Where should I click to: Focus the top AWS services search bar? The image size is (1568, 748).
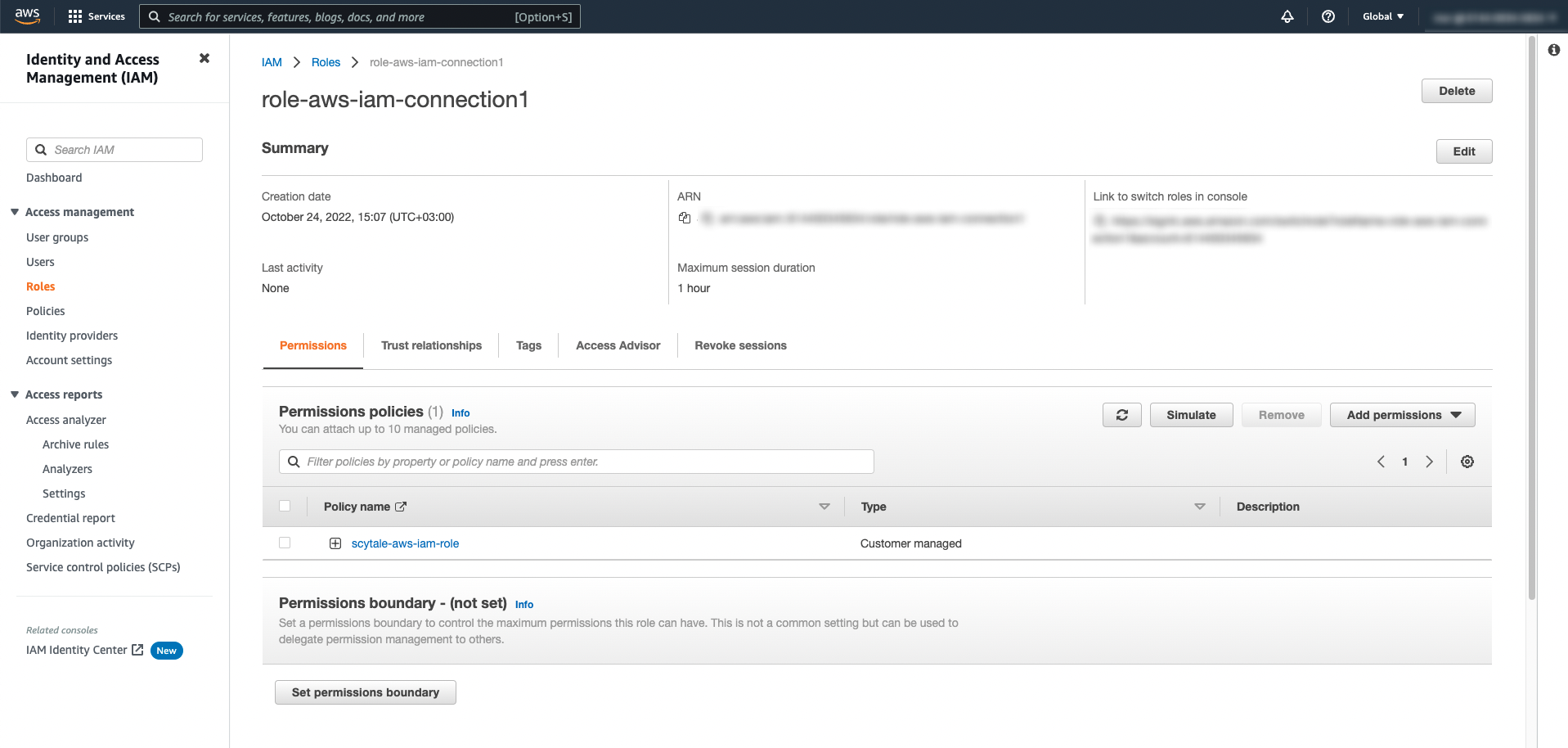point(360,16)
